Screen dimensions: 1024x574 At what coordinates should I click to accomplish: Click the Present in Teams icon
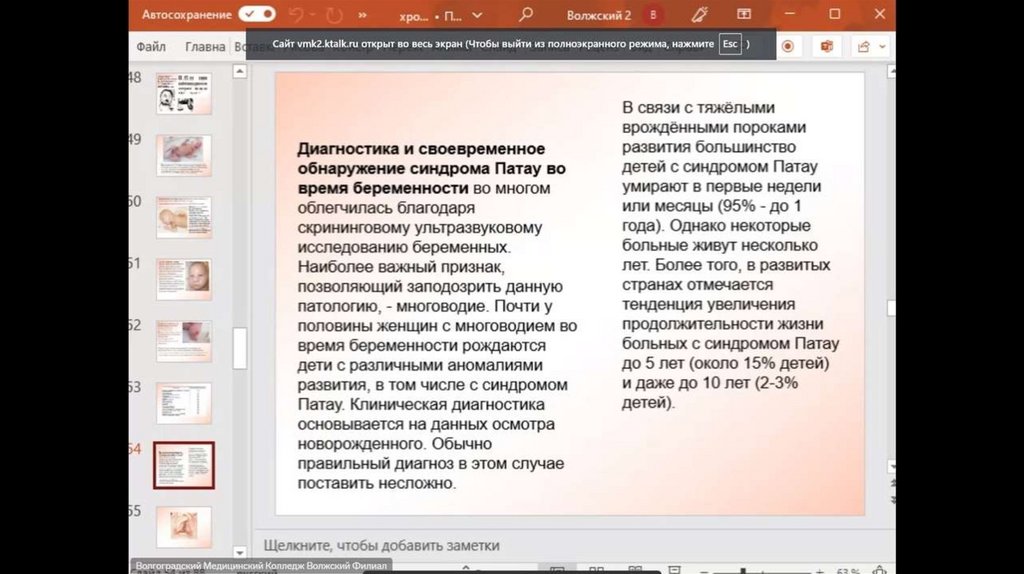coord(827,47)
